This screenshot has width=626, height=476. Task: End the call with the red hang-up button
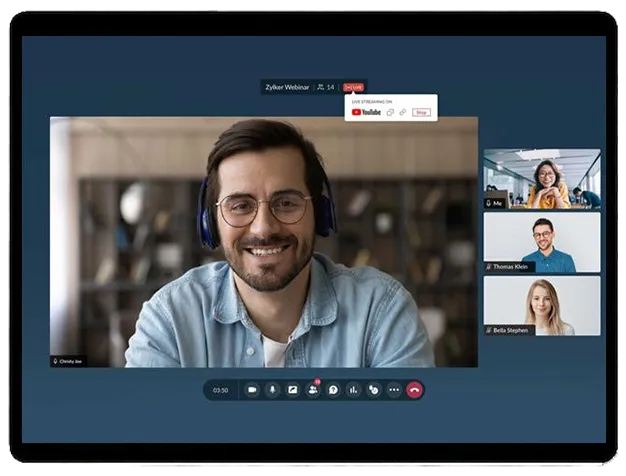click(x=415, y=390)
